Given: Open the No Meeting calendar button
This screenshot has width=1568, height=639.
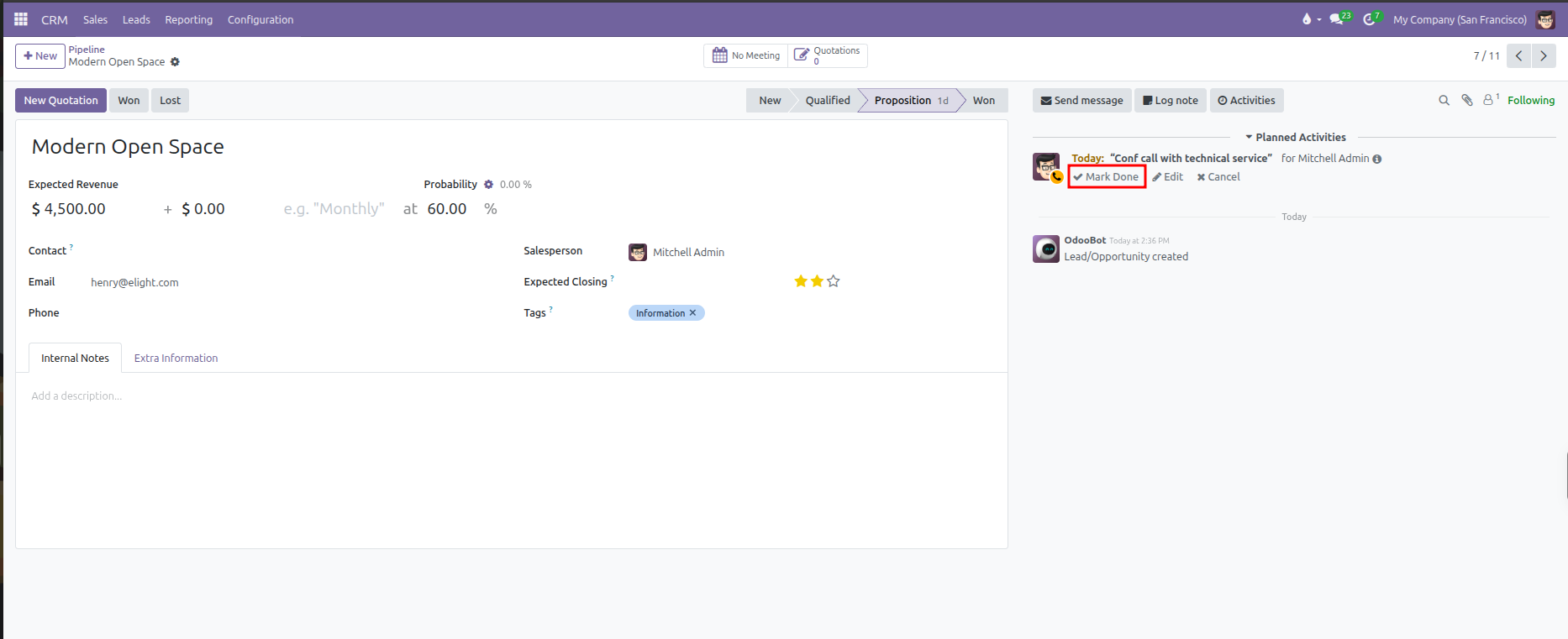Looking at the screenshot, I should (746, 56).
